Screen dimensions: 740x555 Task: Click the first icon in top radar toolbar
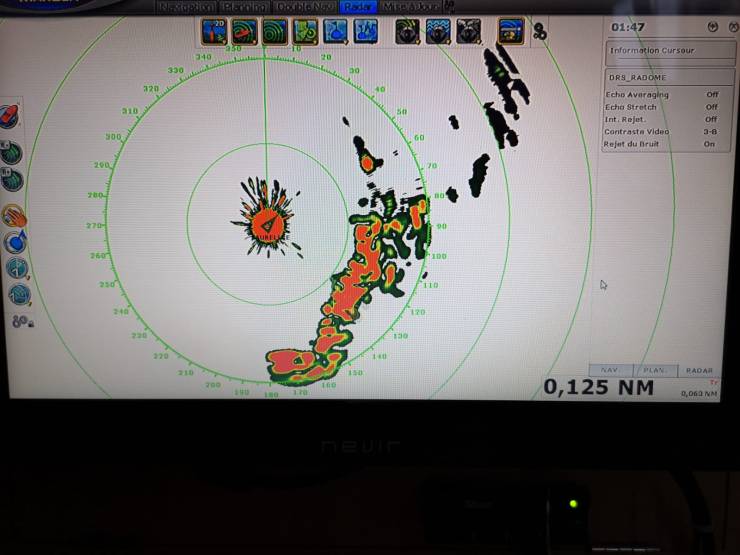coord(214,32)
